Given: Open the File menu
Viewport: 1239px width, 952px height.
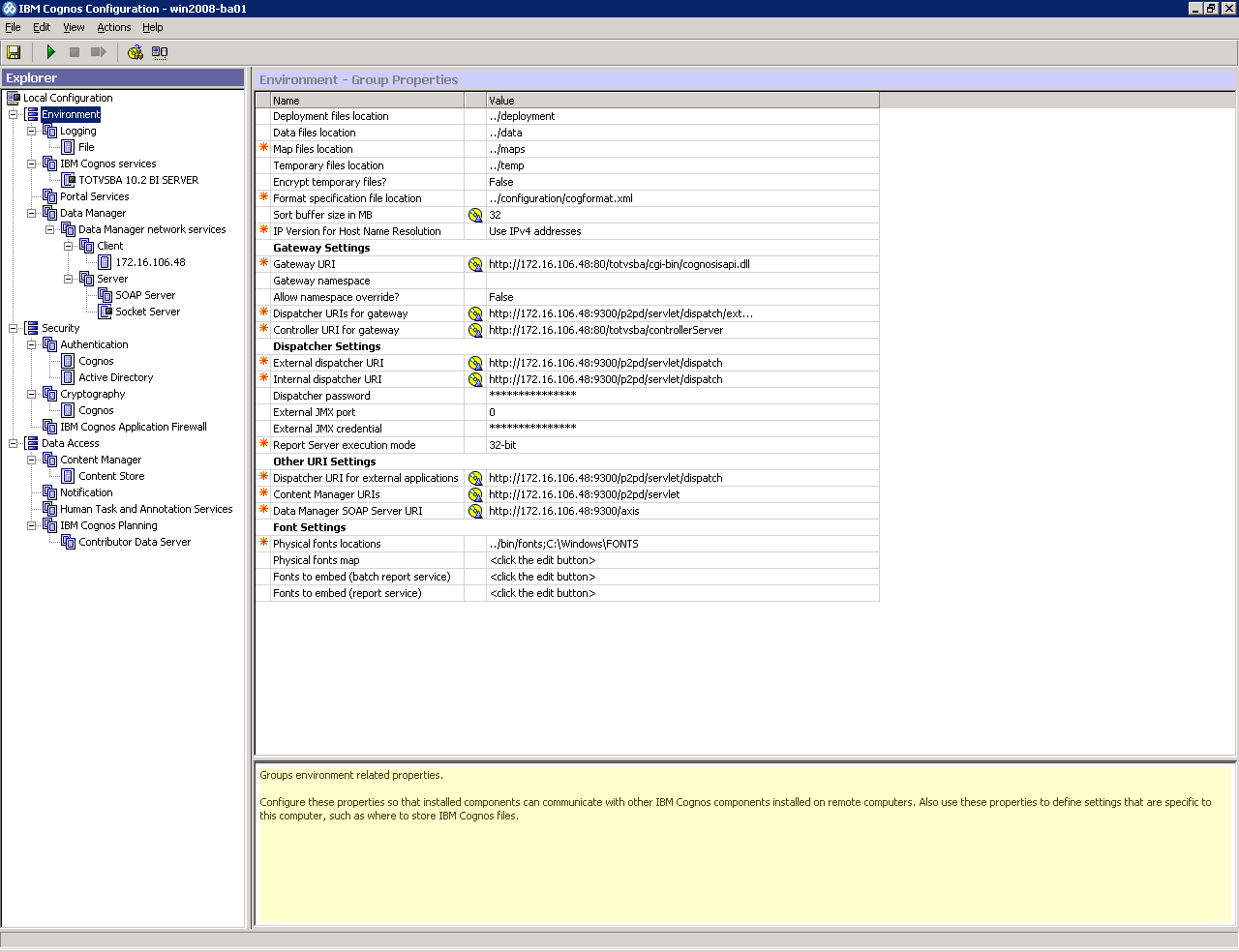Looking at the screenshot, I should [x=13, y=27].
